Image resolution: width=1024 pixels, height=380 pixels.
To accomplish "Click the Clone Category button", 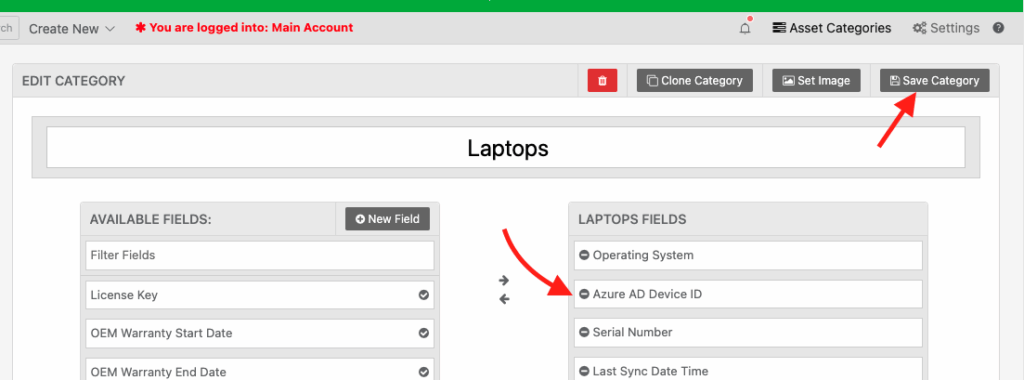I will [x=695, y=81].
